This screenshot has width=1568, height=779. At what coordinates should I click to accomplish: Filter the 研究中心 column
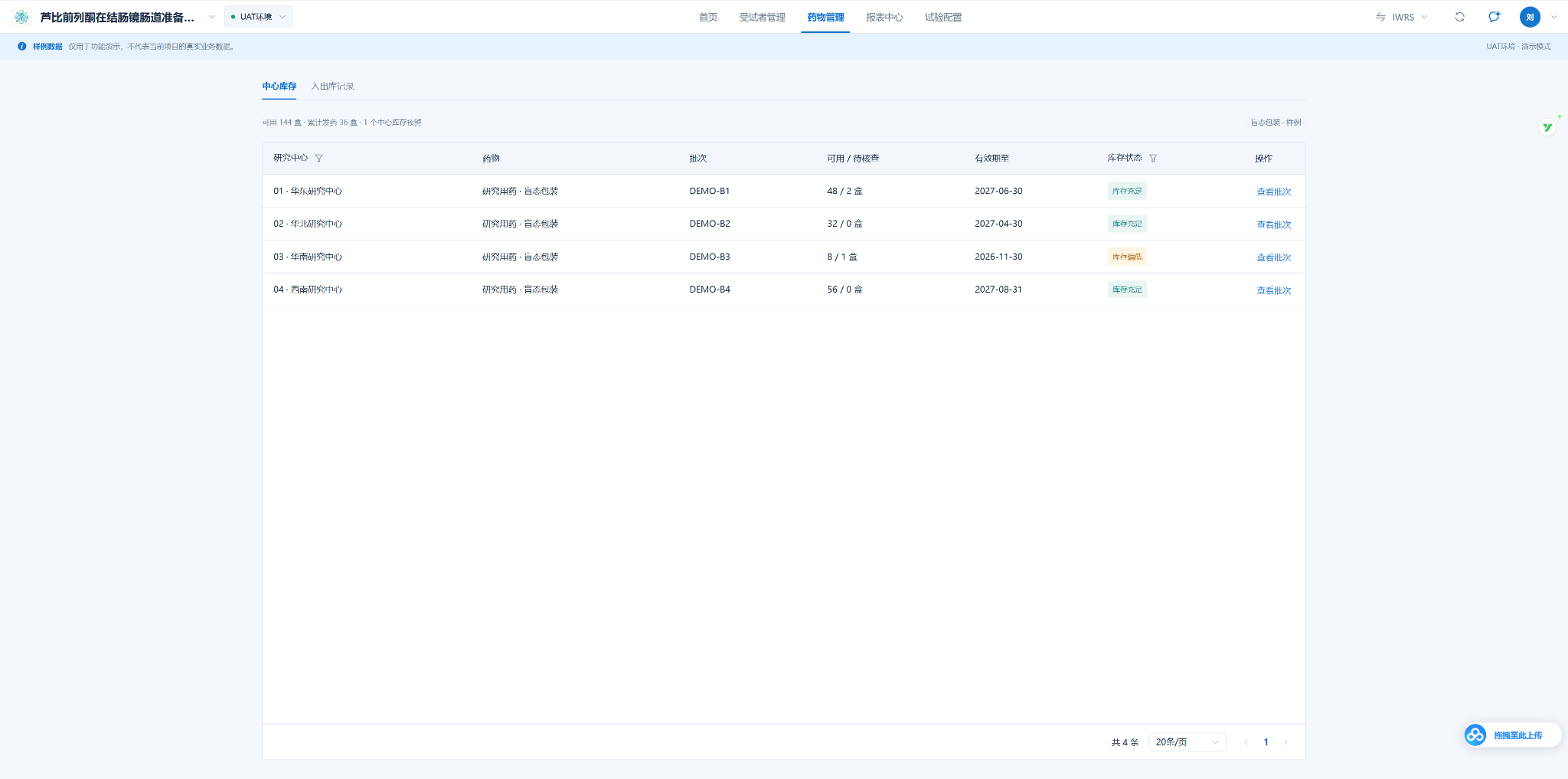[319, 159]
